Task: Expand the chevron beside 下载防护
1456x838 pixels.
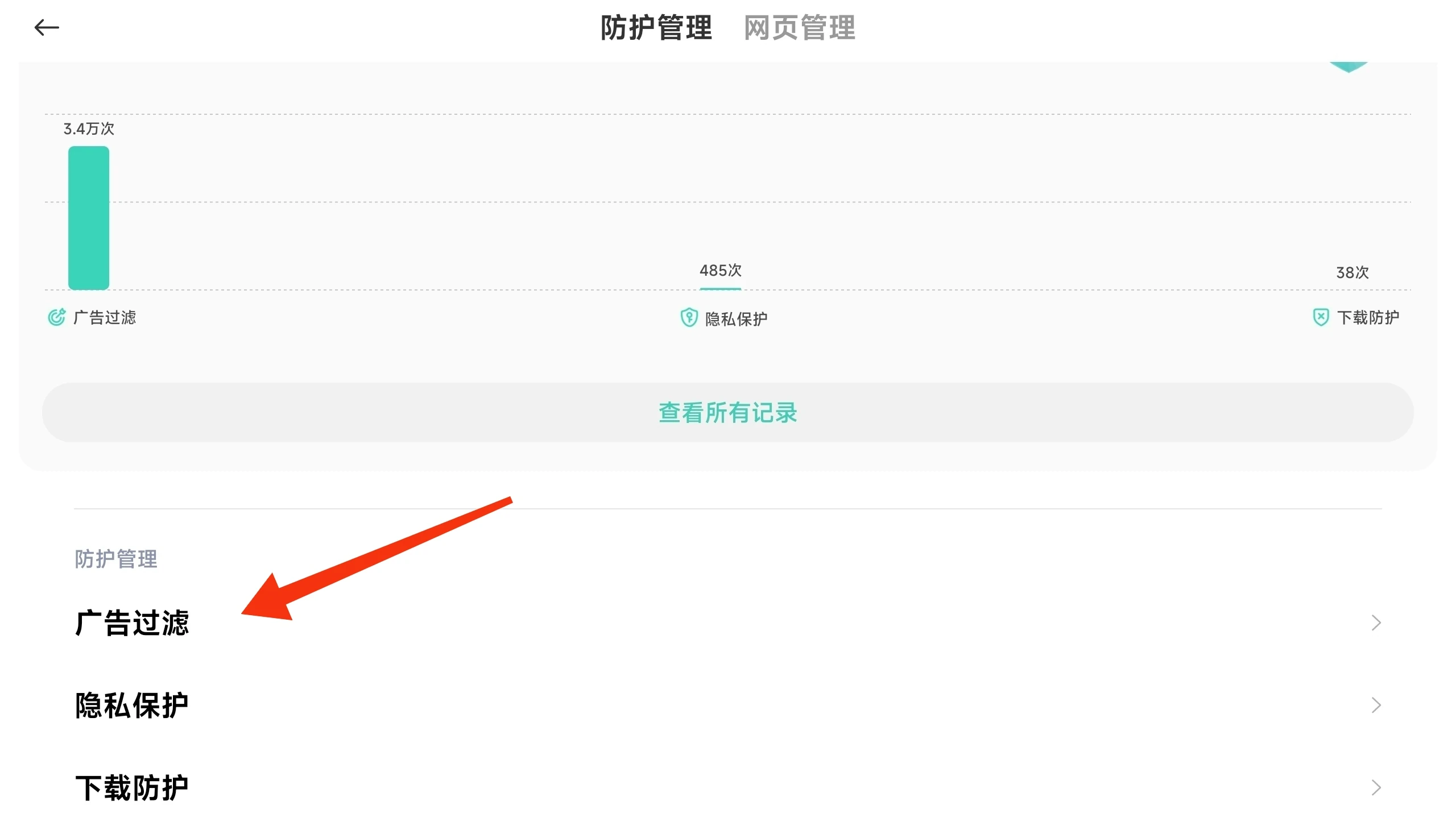Action: tap(1375, 787)
